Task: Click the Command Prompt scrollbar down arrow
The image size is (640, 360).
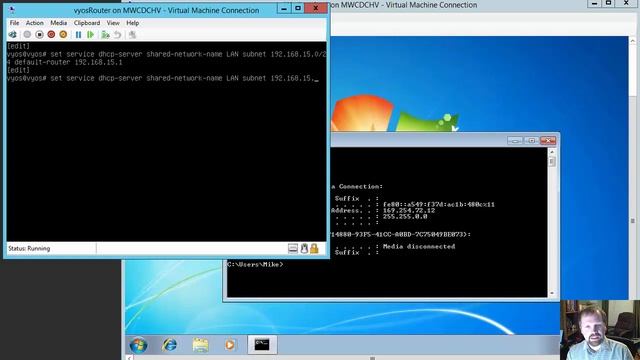Action: click(x=552, y=293)
